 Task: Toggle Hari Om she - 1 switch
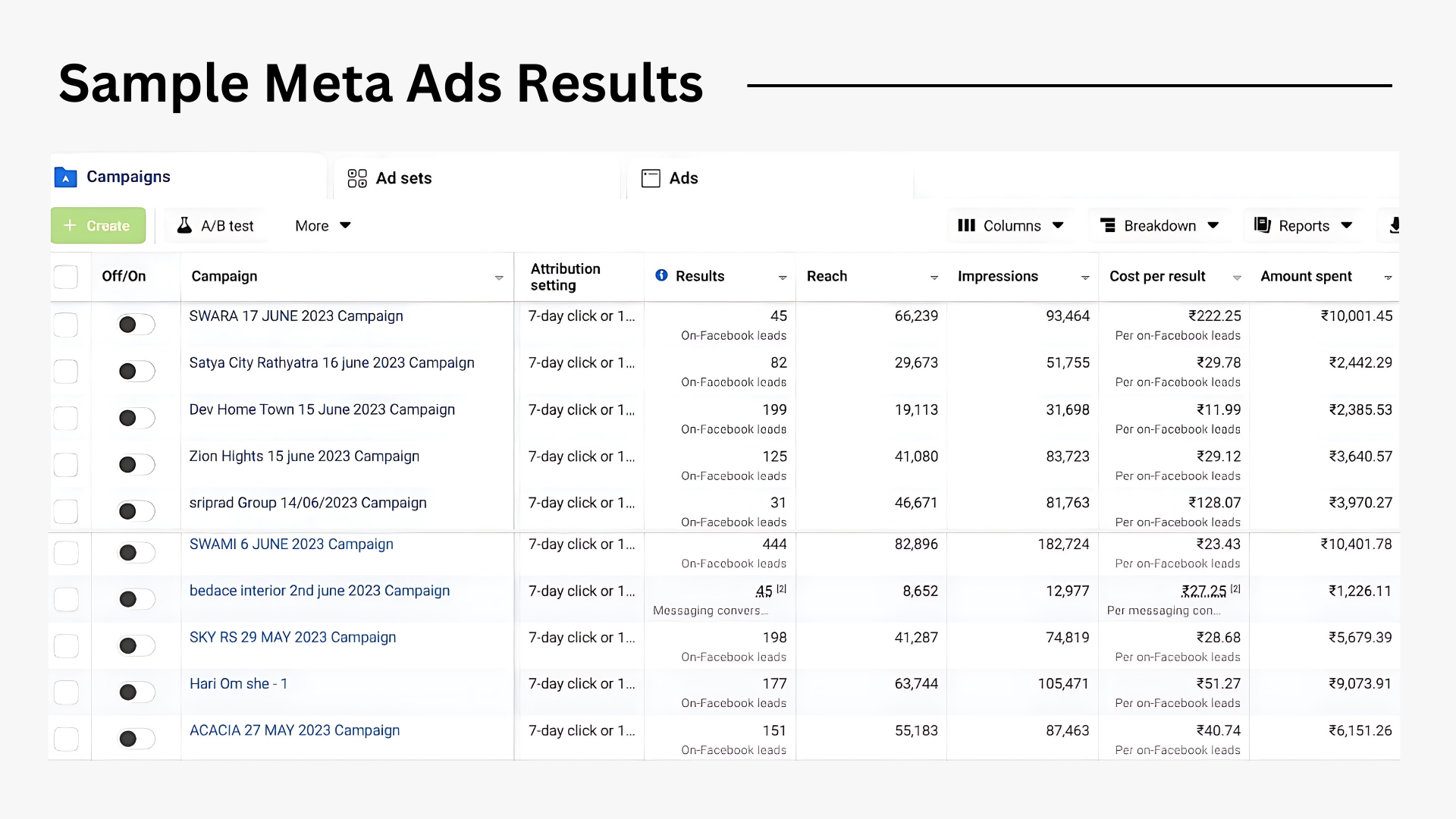coord(136,692)
